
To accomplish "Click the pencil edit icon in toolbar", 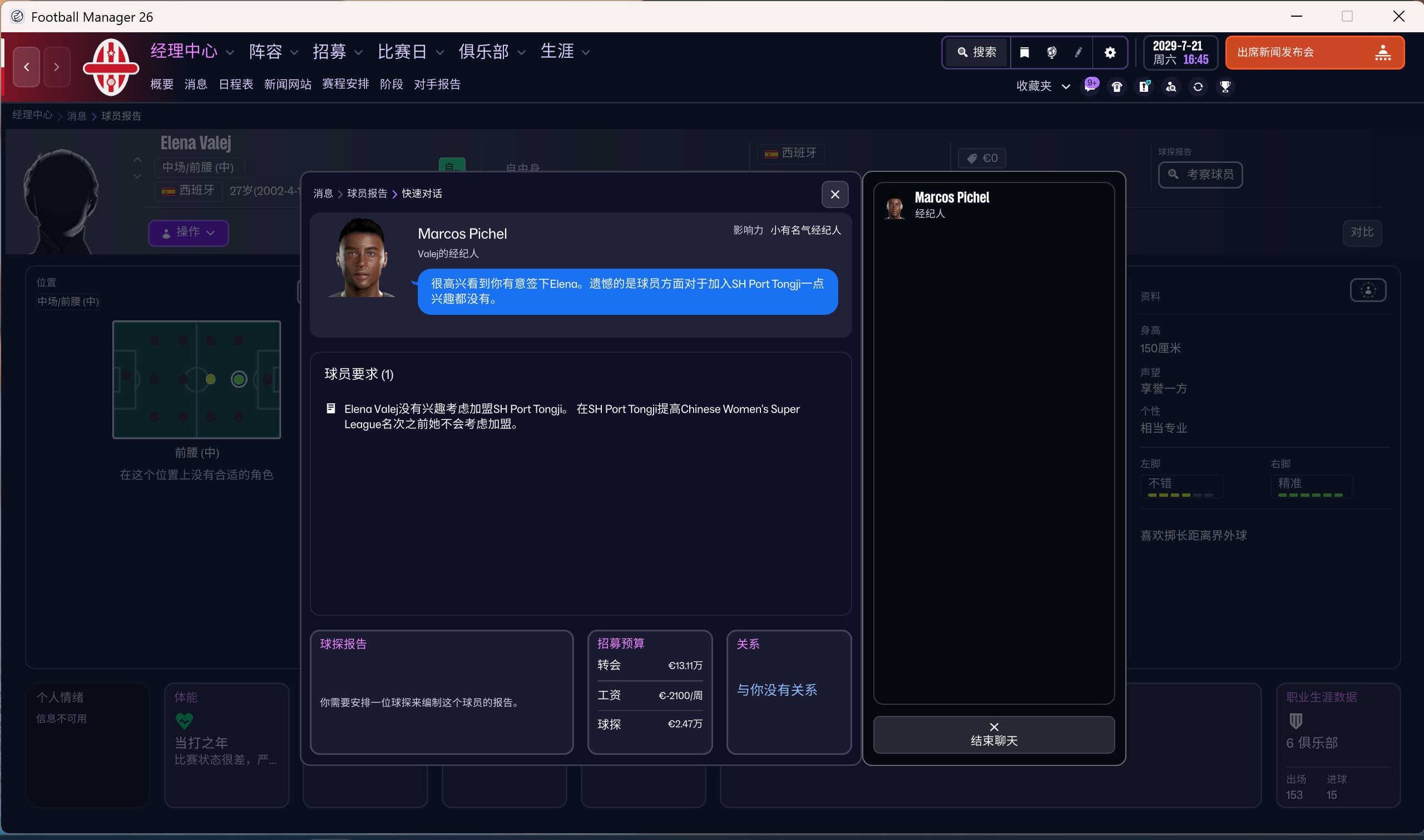I will pyautogui.click(x=1079, y=53).
